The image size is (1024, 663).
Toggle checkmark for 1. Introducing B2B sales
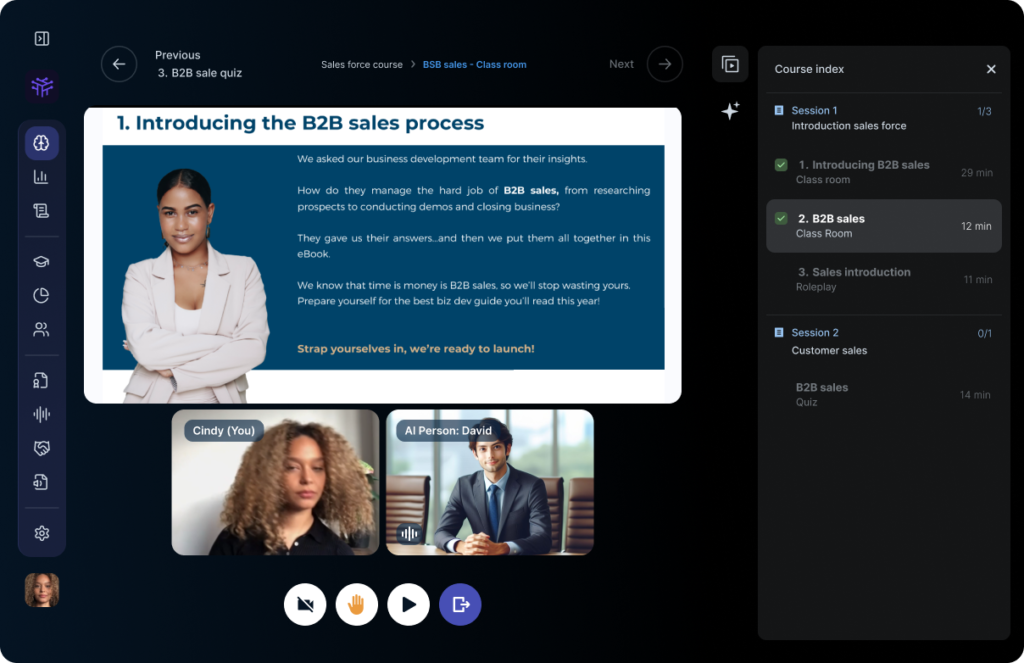(781, 165)
